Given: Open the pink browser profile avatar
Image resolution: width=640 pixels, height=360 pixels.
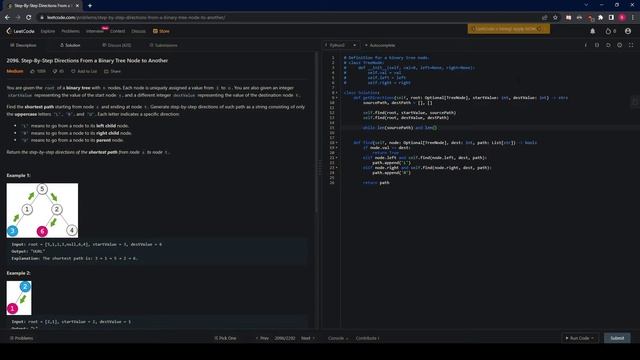Looking at the screenshot, I should [622, 18].
